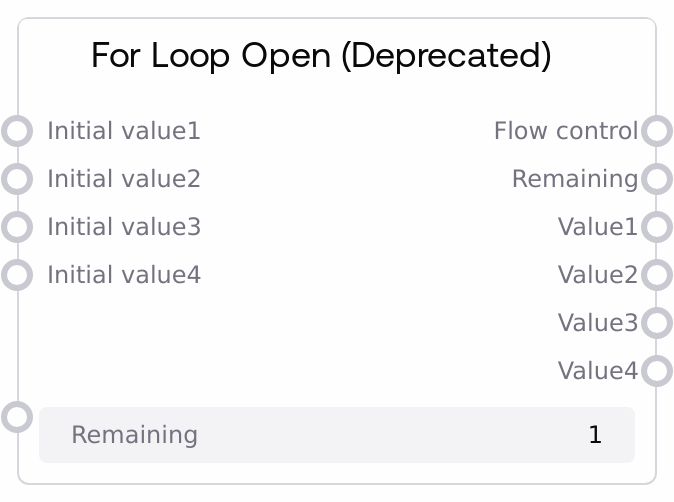Image resolution: width=674 pixels, height=502 pixels.
Task: Select the Remaining output socket circle
Action: click(656, 179)
